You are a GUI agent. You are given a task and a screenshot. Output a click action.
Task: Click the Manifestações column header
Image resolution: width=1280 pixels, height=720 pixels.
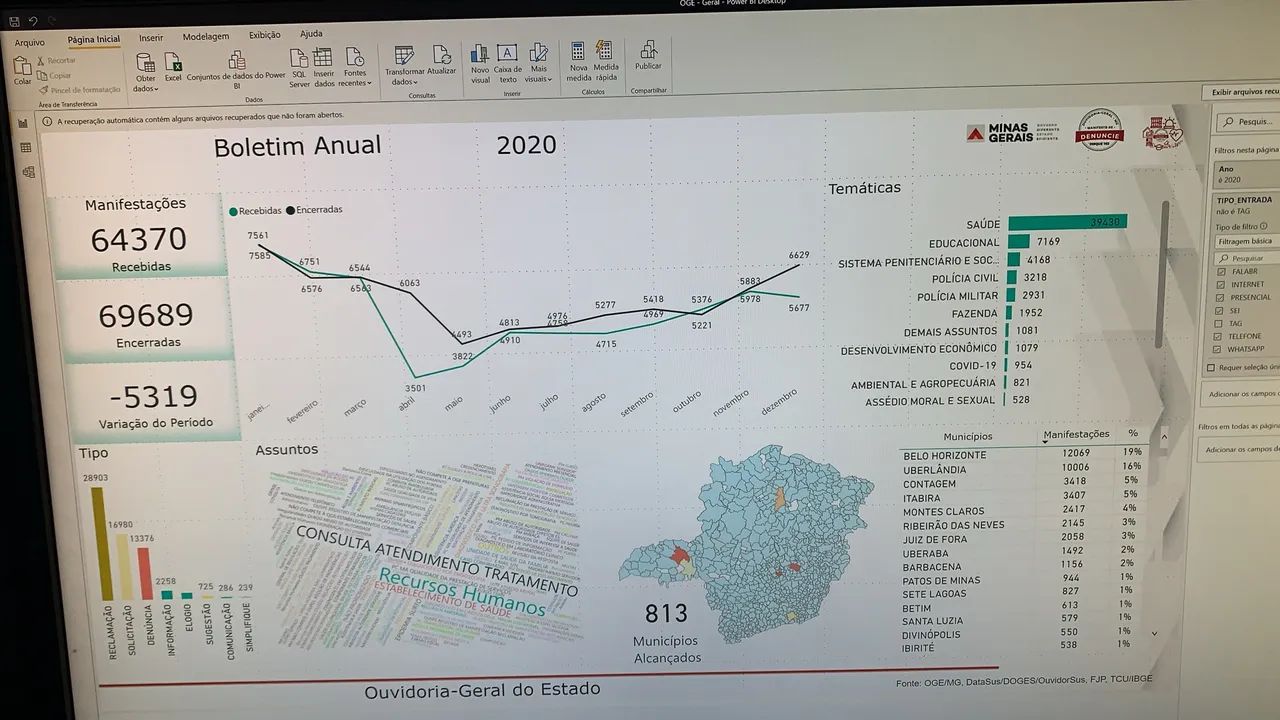(x=1076, y=435)
